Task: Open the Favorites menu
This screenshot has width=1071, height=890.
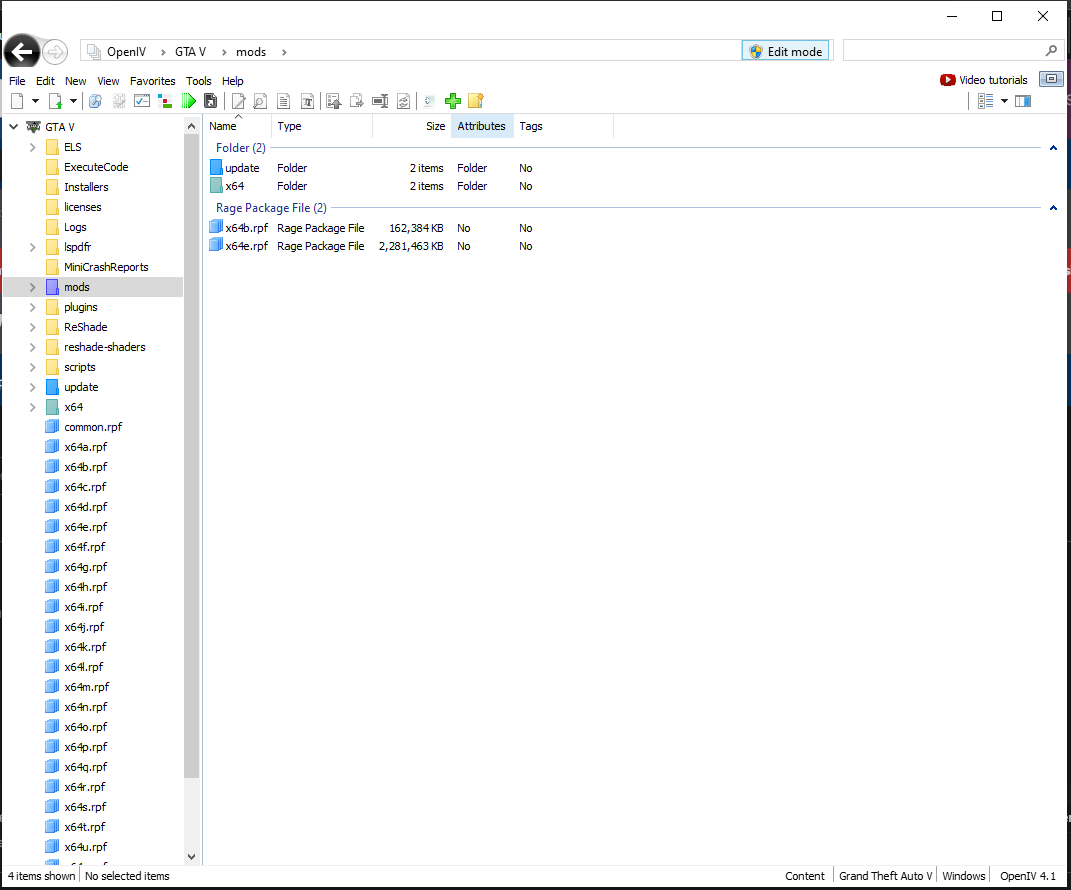Action: click(152, 81)
